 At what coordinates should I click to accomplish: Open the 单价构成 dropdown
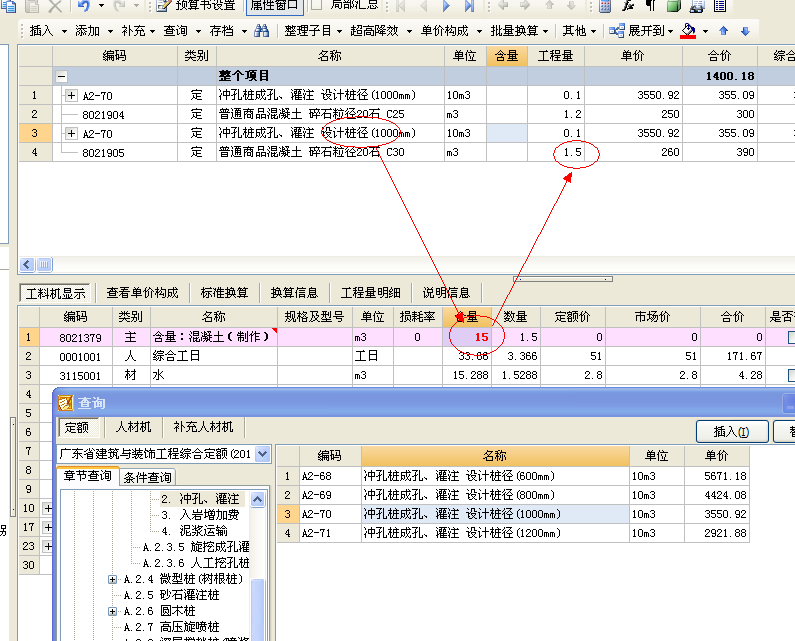(451, 31)
